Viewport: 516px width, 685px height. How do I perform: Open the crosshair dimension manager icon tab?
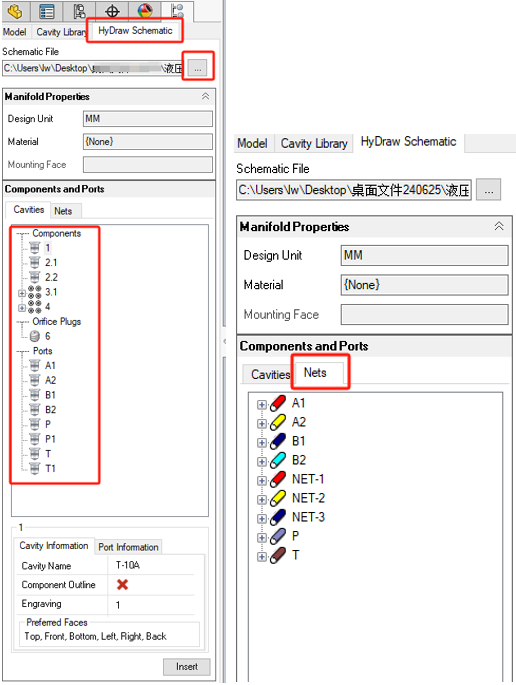[112, 11]
